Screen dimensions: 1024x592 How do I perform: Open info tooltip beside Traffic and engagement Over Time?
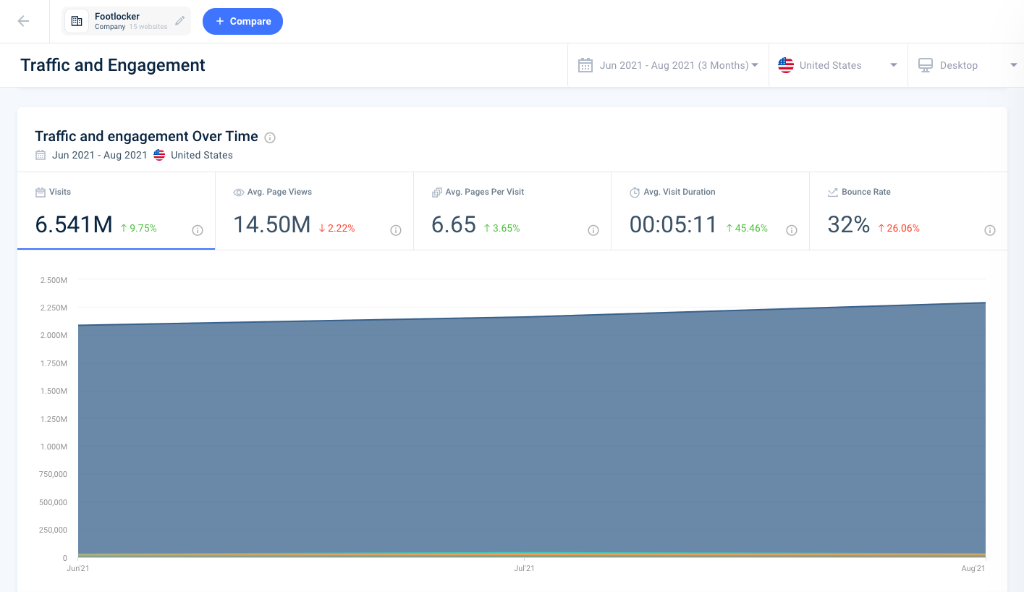point(270,137)
